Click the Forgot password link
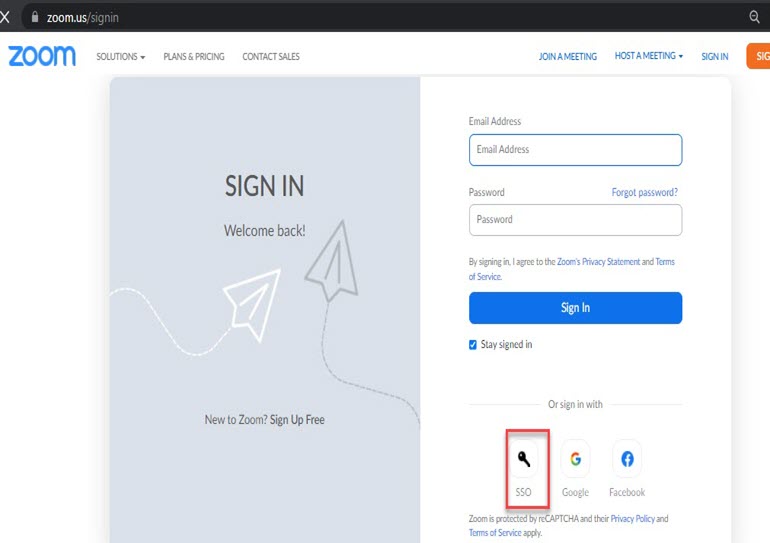770x543 pixels. (644, 192)
